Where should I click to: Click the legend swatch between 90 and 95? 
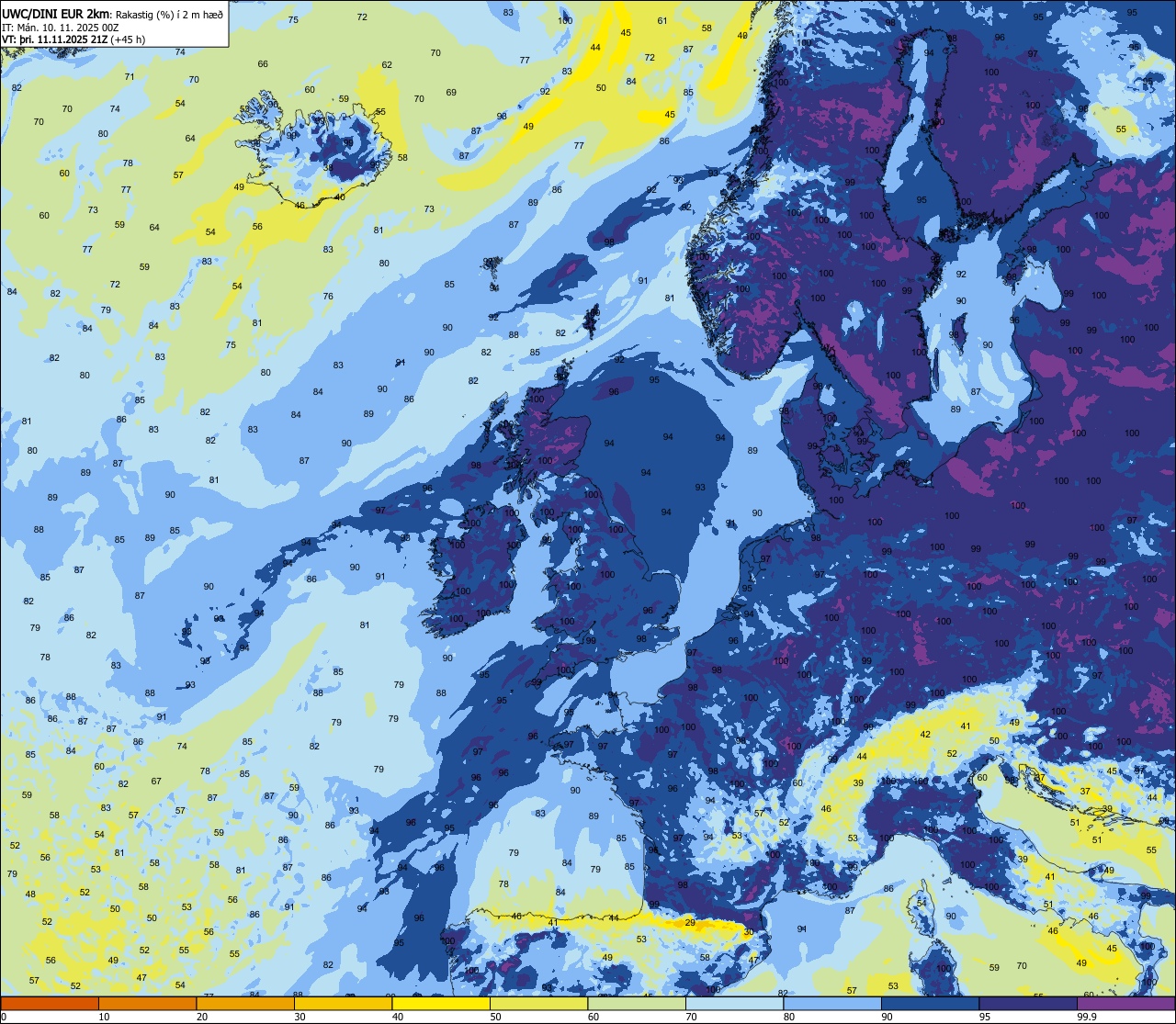930,1003
